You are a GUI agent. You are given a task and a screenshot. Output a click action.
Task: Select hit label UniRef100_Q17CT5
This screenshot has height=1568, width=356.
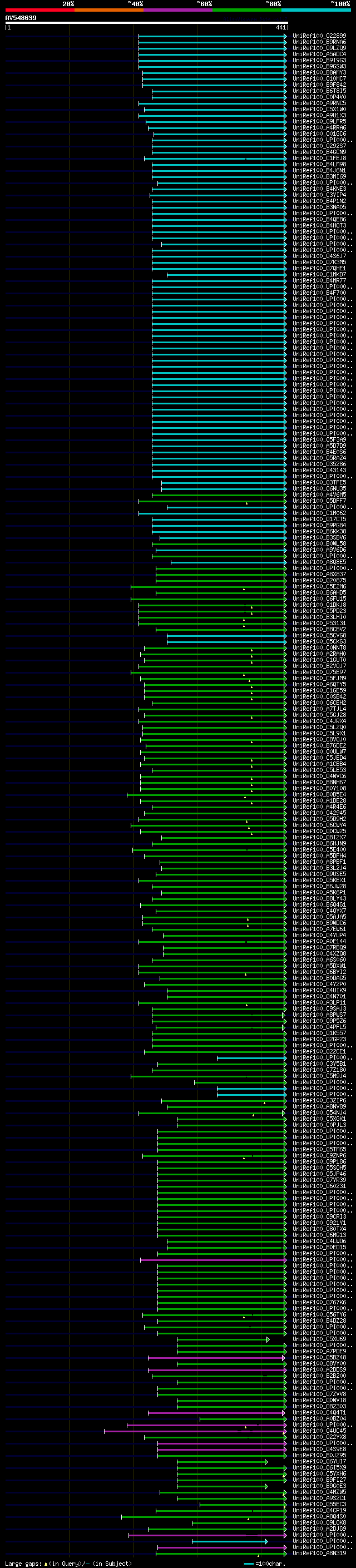coord(319,519)
